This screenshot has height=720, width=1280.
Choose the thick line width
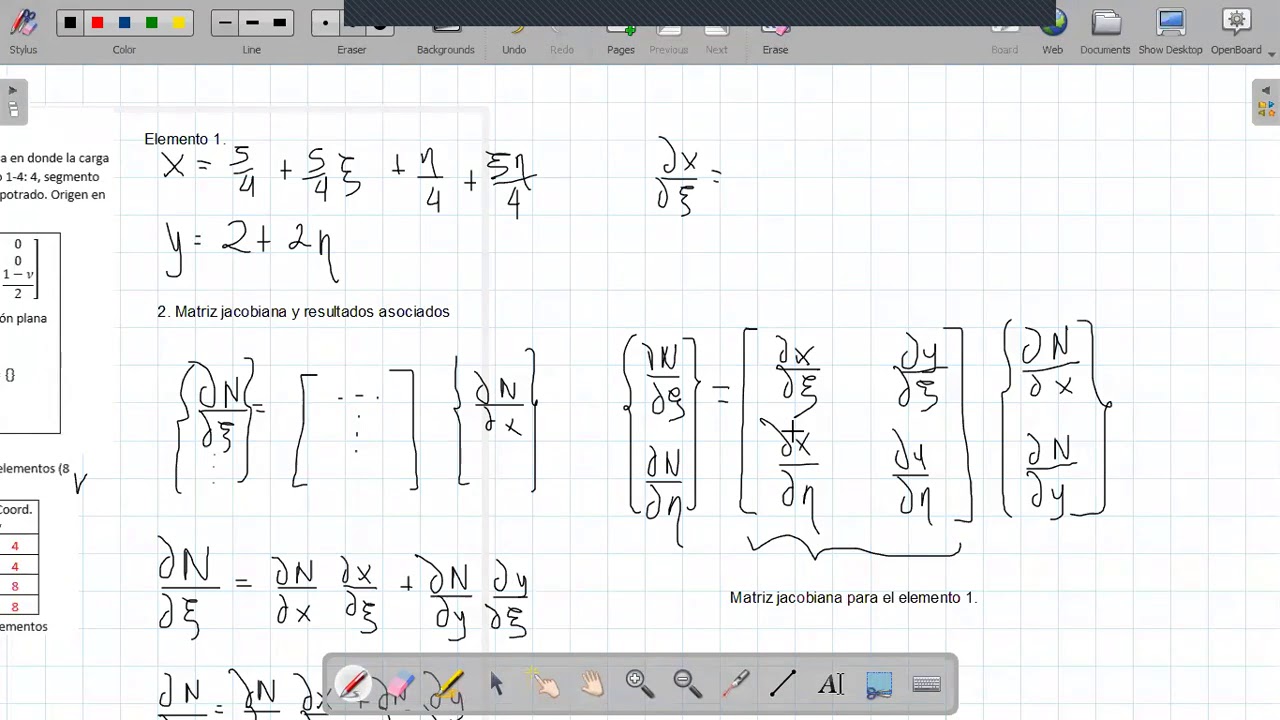tap(279, 23)
